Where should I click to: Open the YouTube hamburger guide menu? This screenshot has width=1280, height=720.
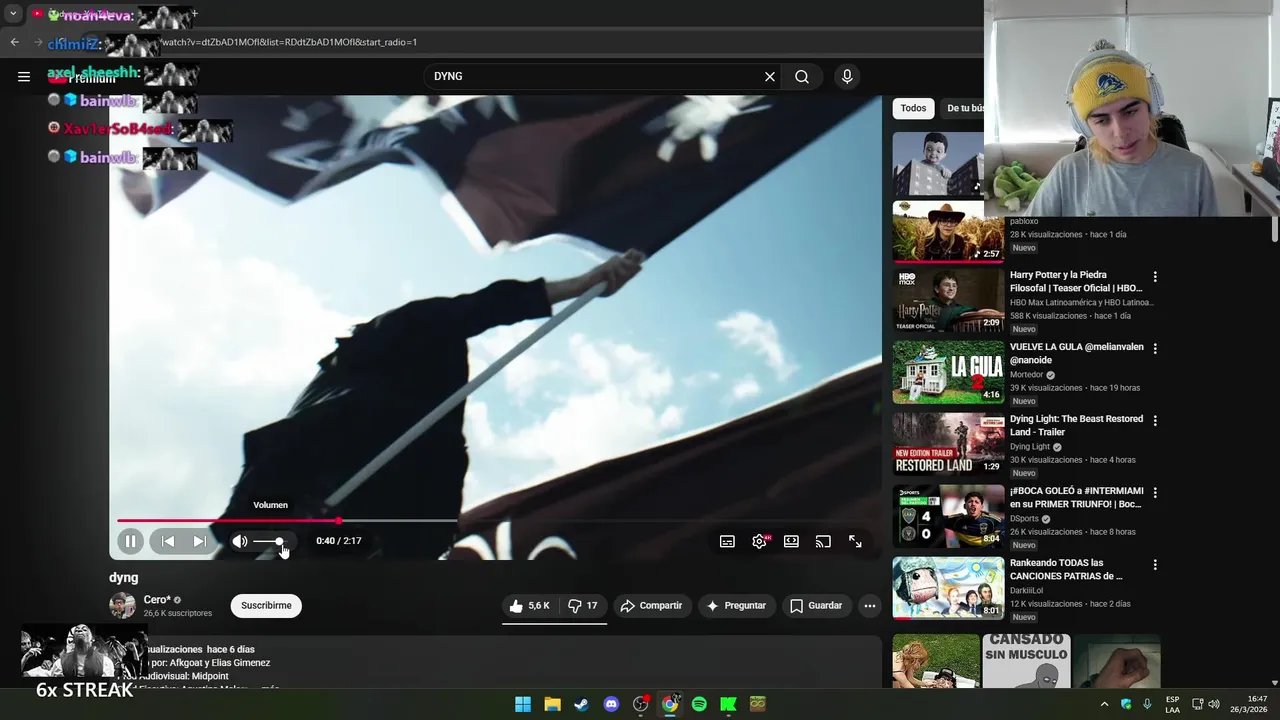[x=24, y=76]
